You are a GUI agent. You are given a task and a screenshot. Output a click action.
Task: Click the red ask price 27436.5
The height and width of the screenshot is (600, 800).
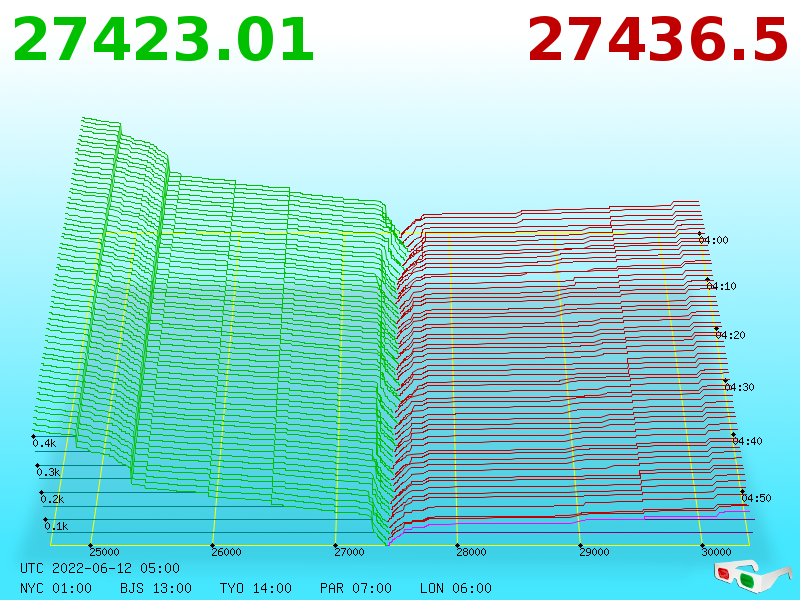coord(658,40)
